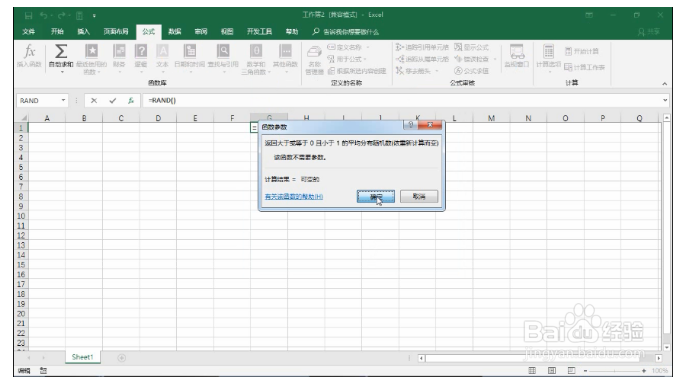
Task: Click the Undo arrow in quick access toolbar
Action: 44,16
